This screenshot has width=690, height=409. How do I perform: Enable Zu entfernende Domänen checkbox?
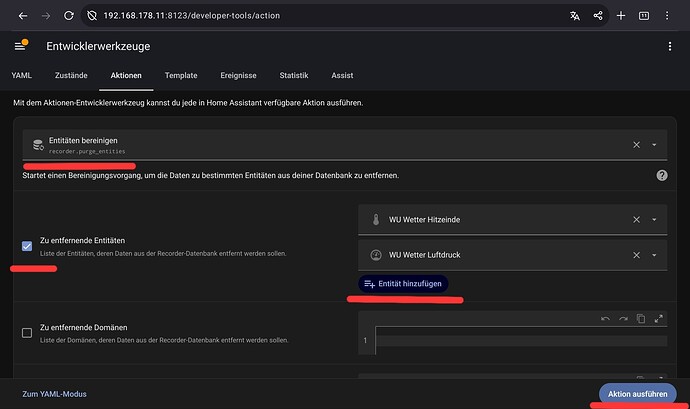point(27,333)
